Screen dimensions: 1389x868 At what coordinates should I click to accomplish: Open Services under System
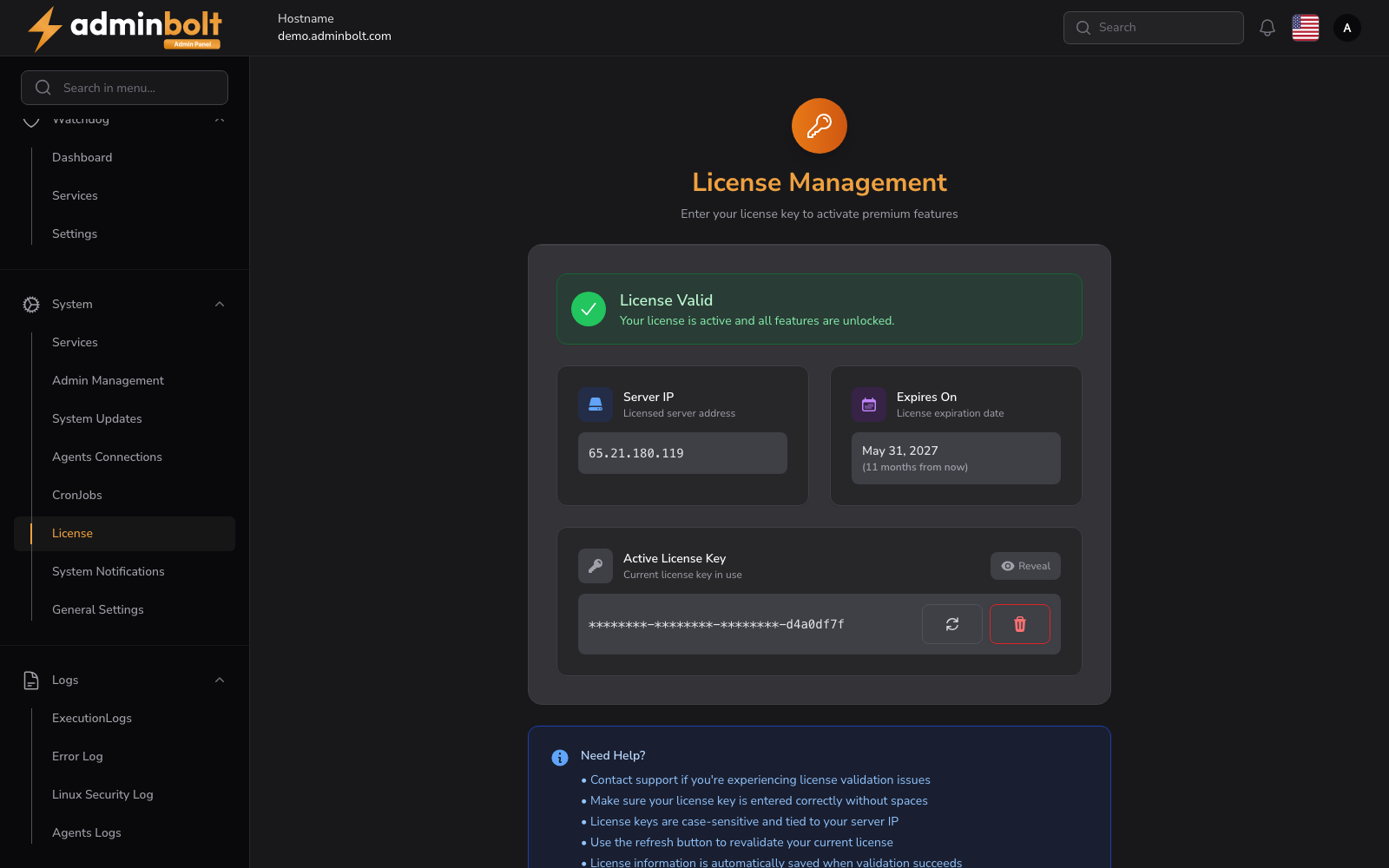point(75,343)
